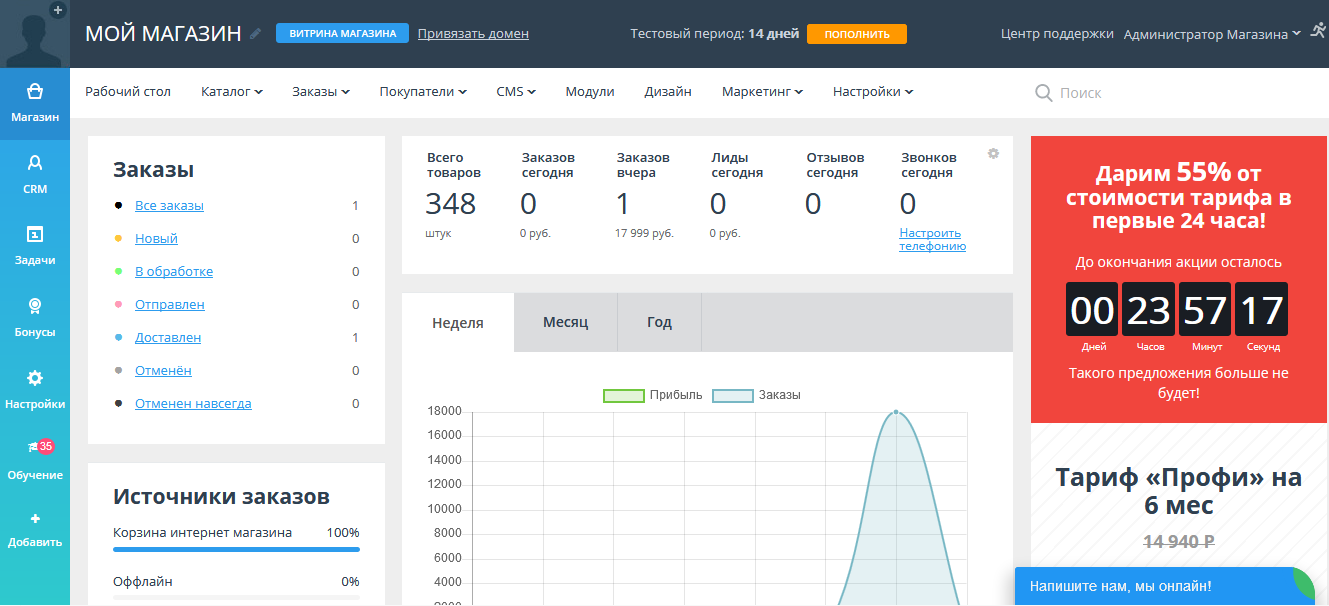Click the pencil icon next to store name
Viewport: 1329px width, 606px height.
pyautogui.click(x=256, y=34)
